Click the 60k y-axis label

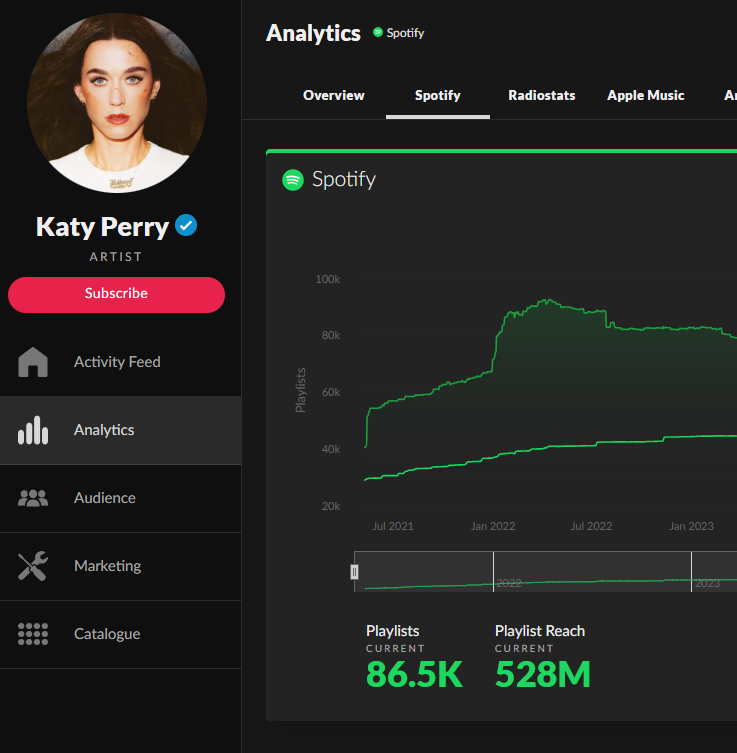coord(331,392)
